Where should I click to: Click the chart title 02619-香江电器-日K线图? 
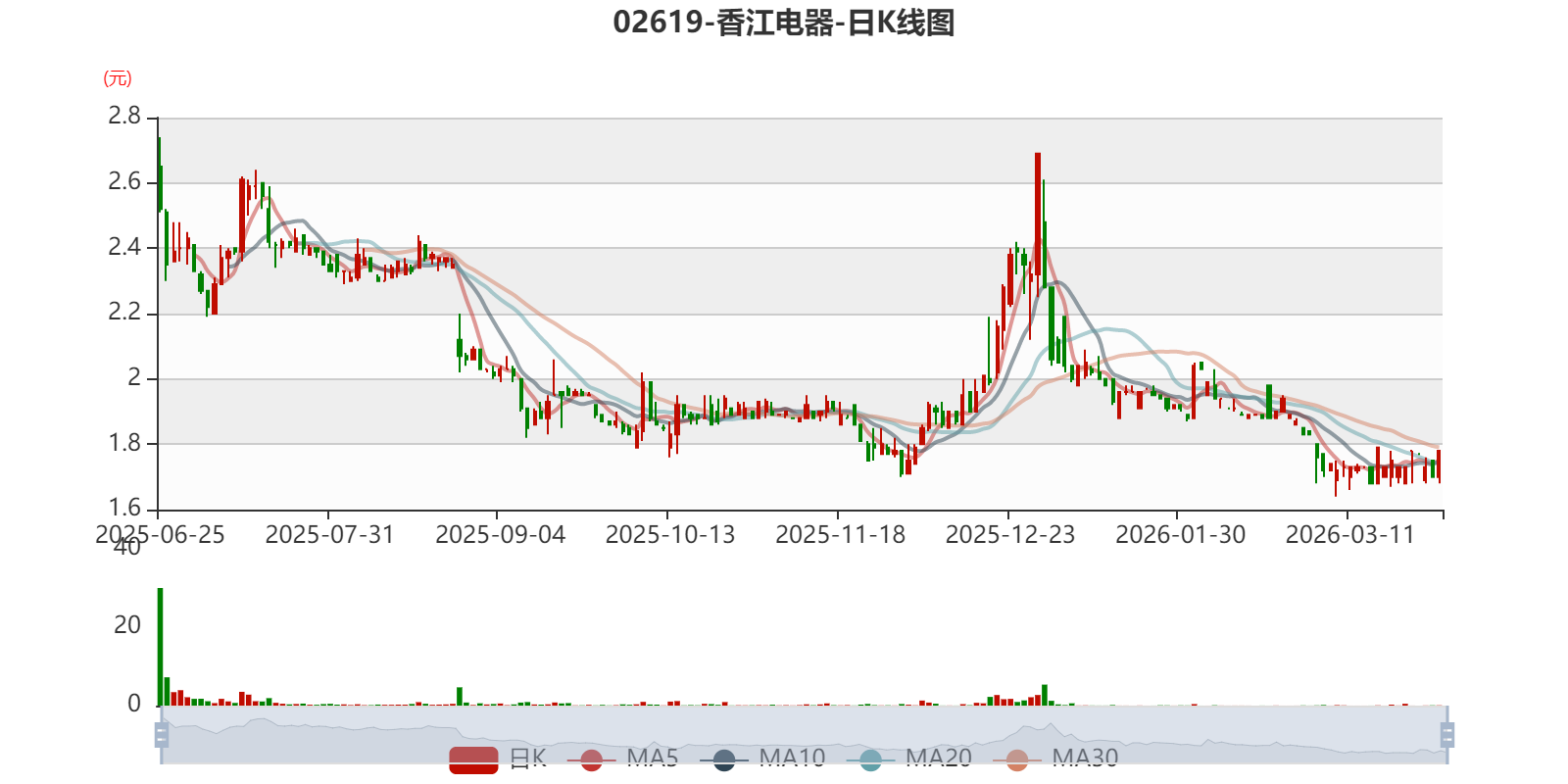click(x=784, y=23)
